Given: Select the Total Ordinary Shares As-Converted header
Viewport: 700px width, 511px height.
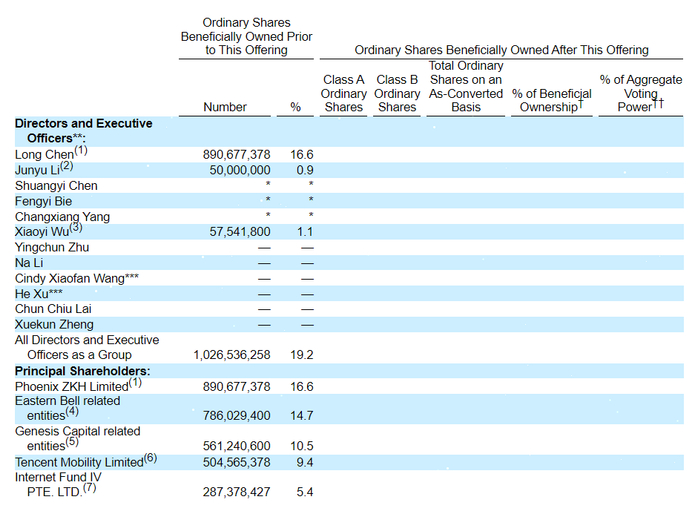Looking at the screenshot, I should click(465, 86).
